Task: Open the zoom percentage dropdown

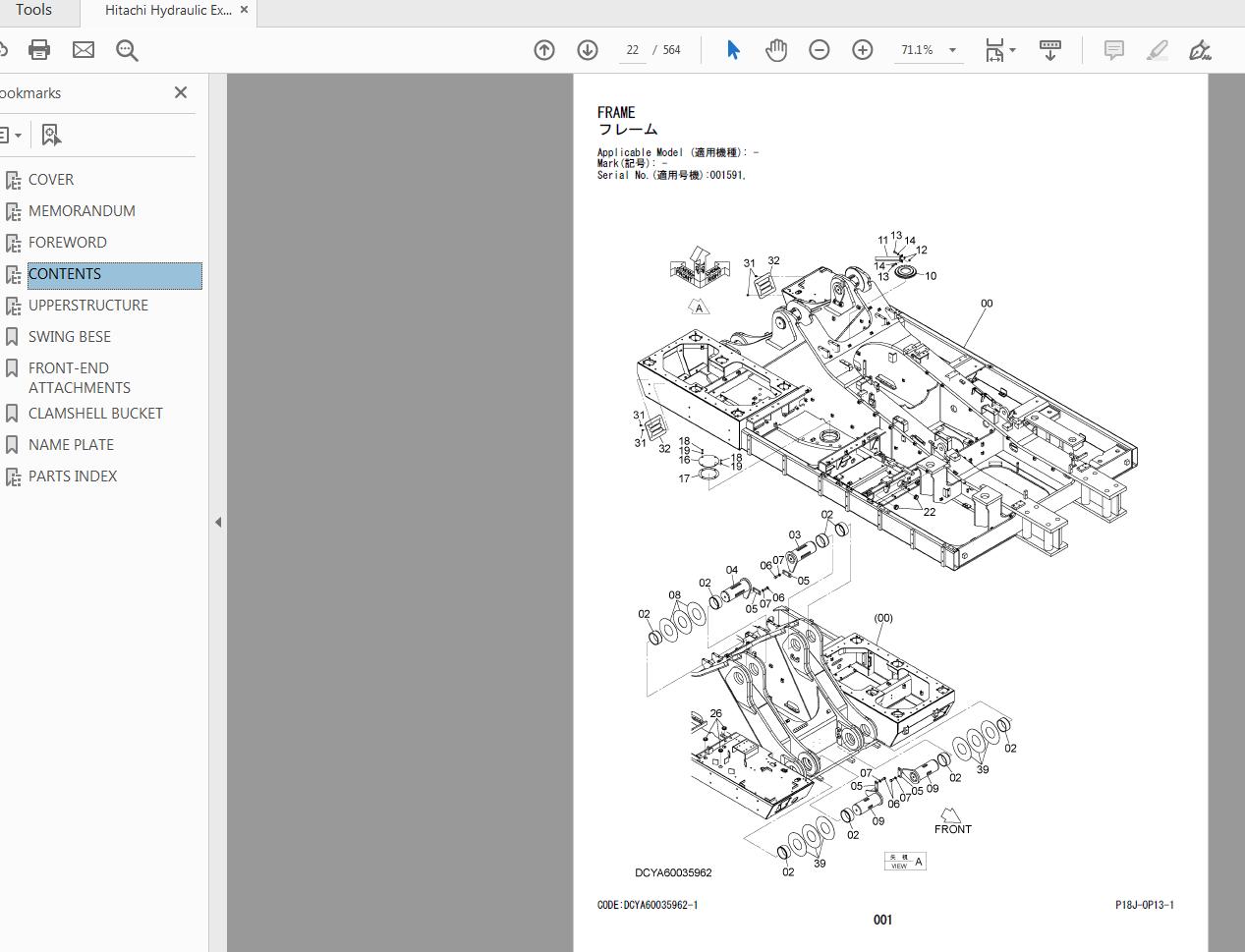Action: (x=949, y=49)
